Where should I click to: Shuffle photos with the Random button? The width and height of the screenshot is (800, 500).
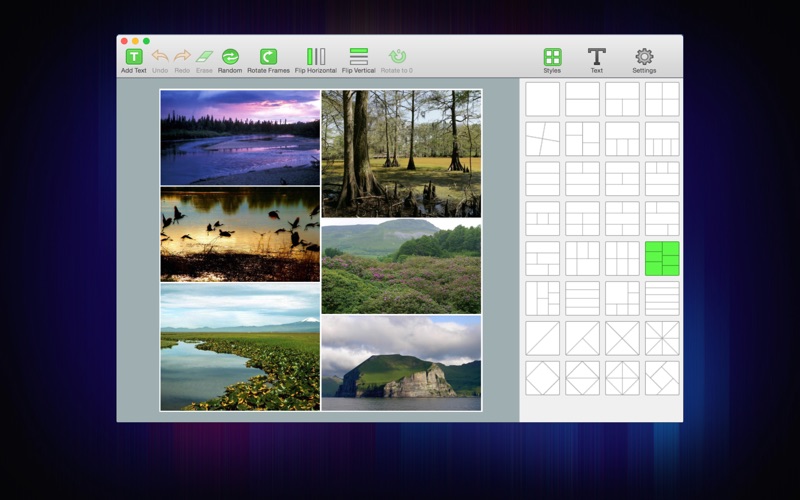[x=230, y=60]
